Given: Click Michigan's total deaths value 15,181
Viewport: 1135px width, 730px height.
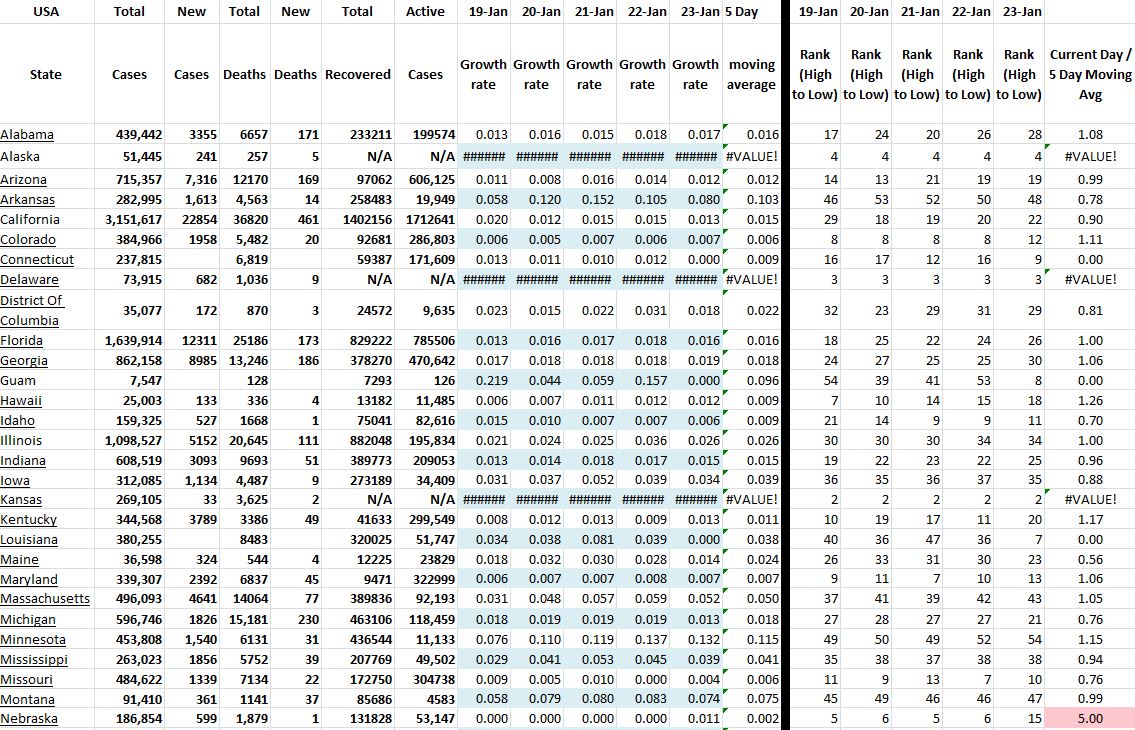Looking at the screenshot, I should pyautogui.click(x=244, y=620).
